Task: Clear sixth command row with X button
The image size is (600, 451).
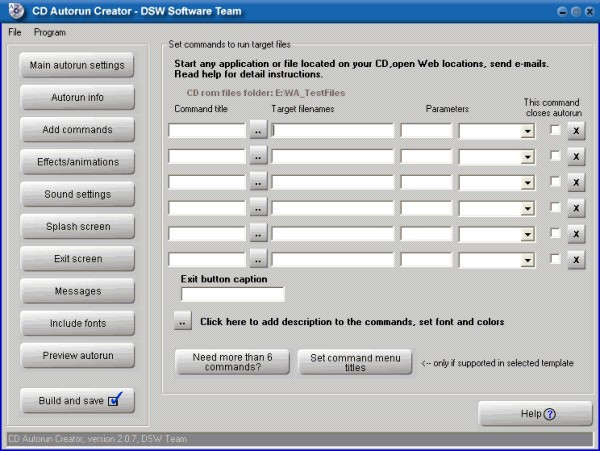Action: click(x=576, y=260)
